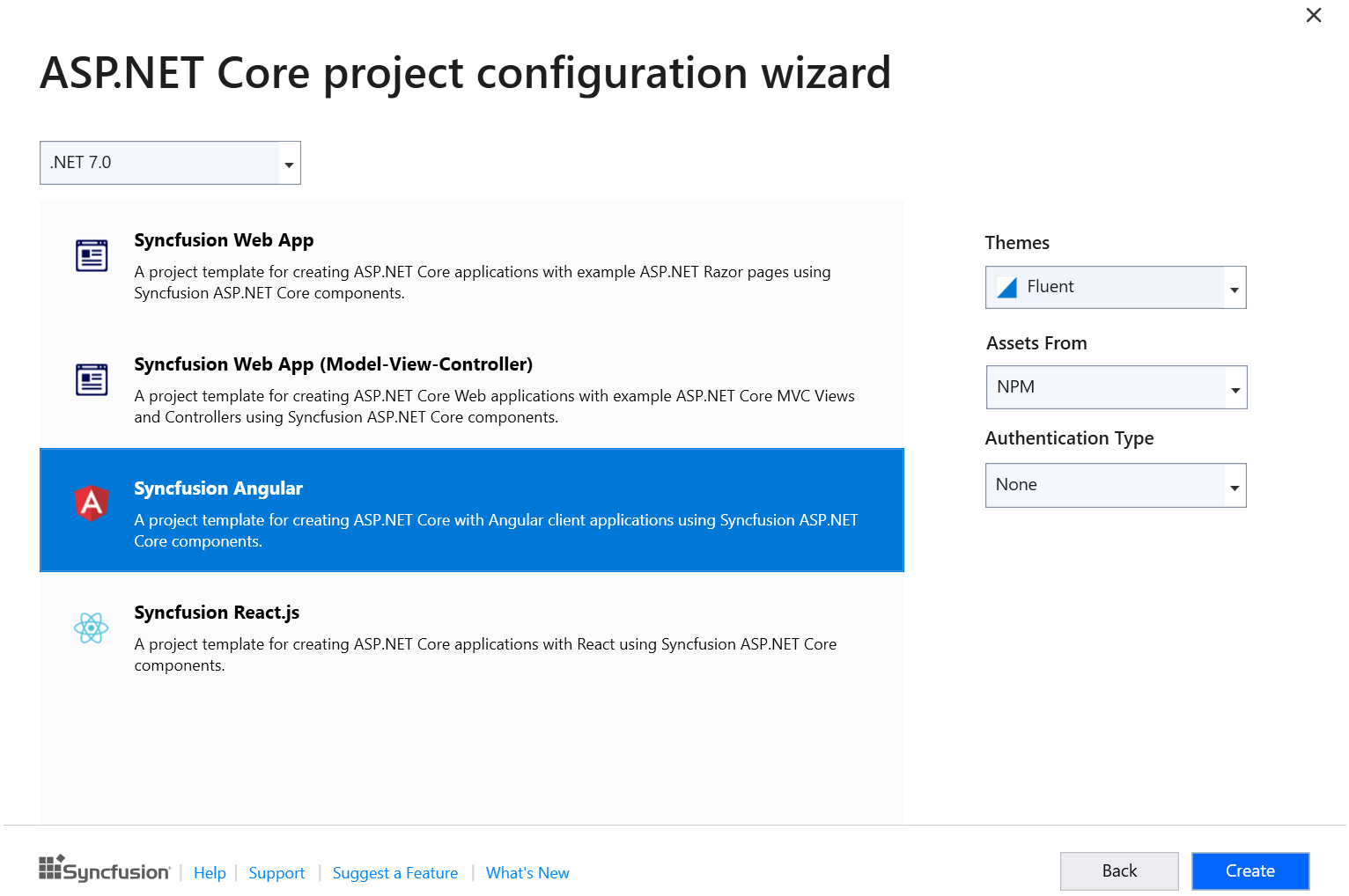Viewport: 1349px width, 896px height.
Task: Click the Create button
Action: click(1250, 871)
